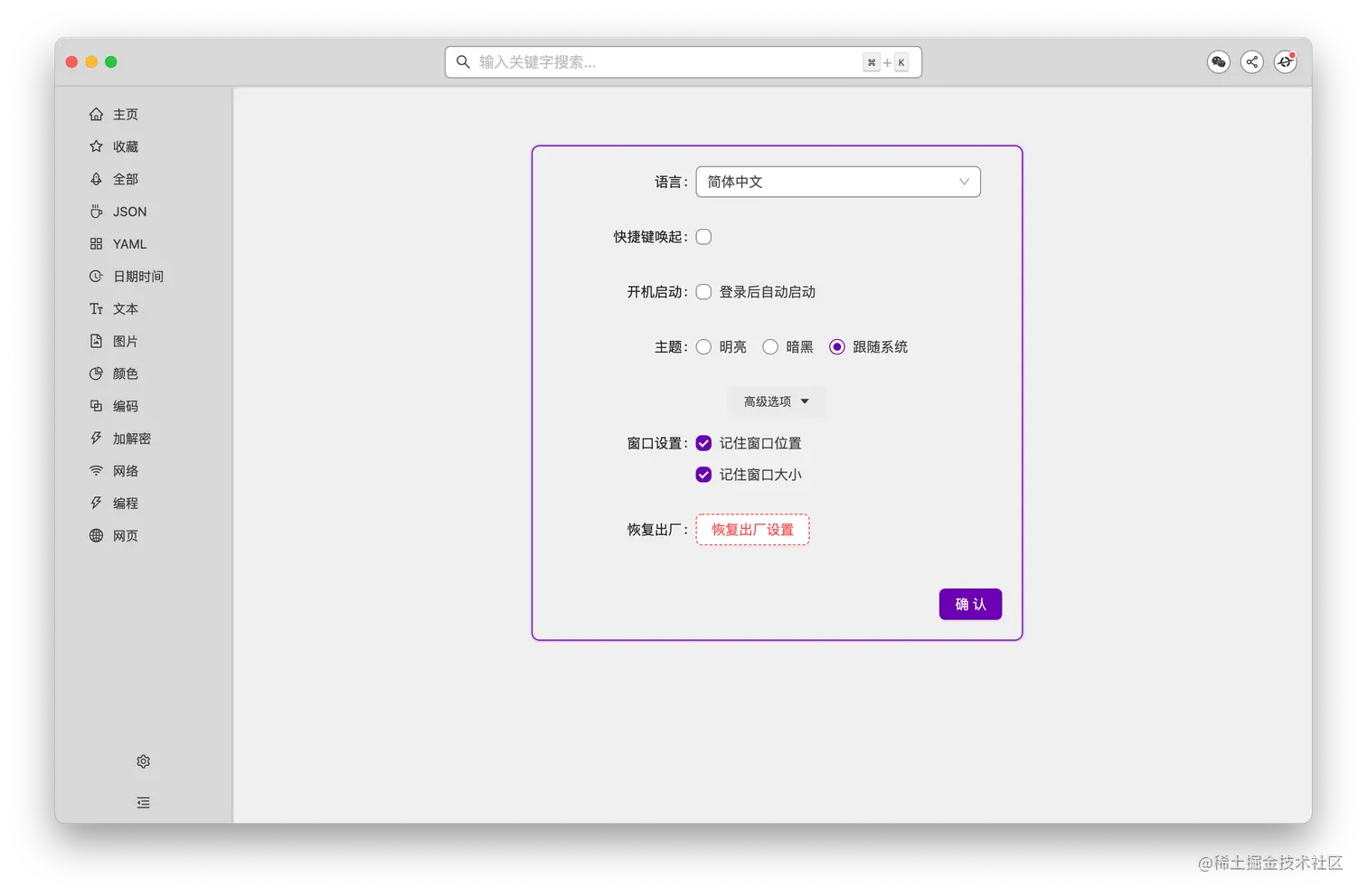
Task: Click the 颜色 pie chart icon
Action: pos(96,373)
